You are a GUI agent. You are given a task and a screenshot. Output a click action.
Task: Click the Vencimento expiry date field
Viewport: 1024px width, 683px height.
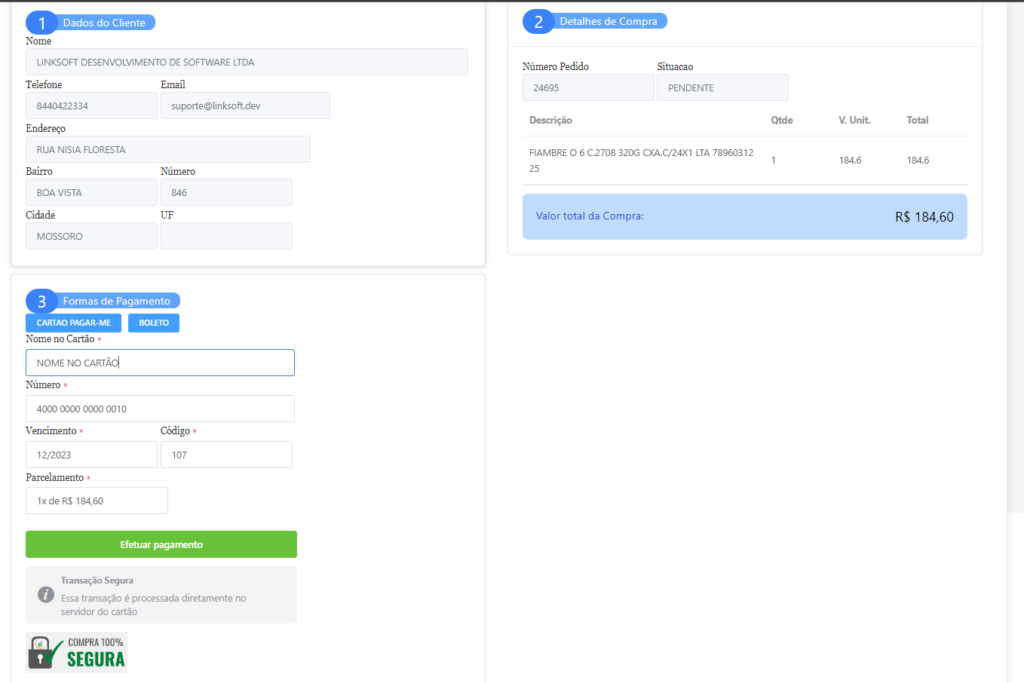pos(91,454)
